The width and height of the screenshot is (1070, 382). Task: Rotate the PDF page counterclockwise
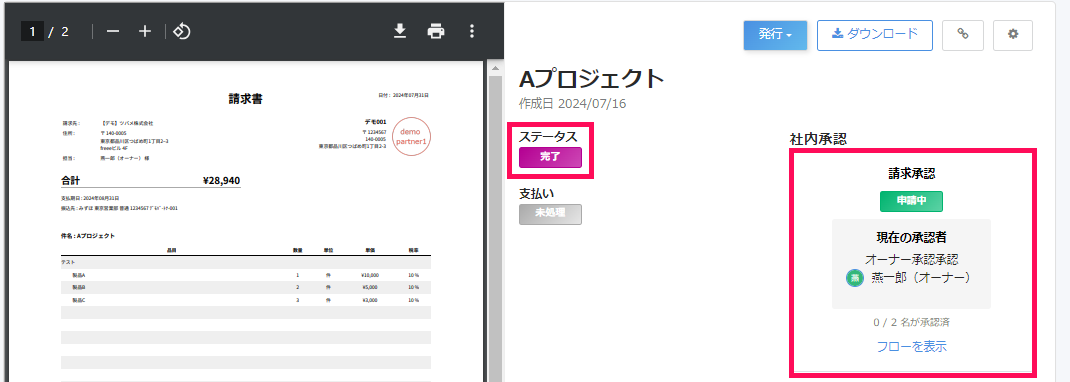tap(182, 31)
